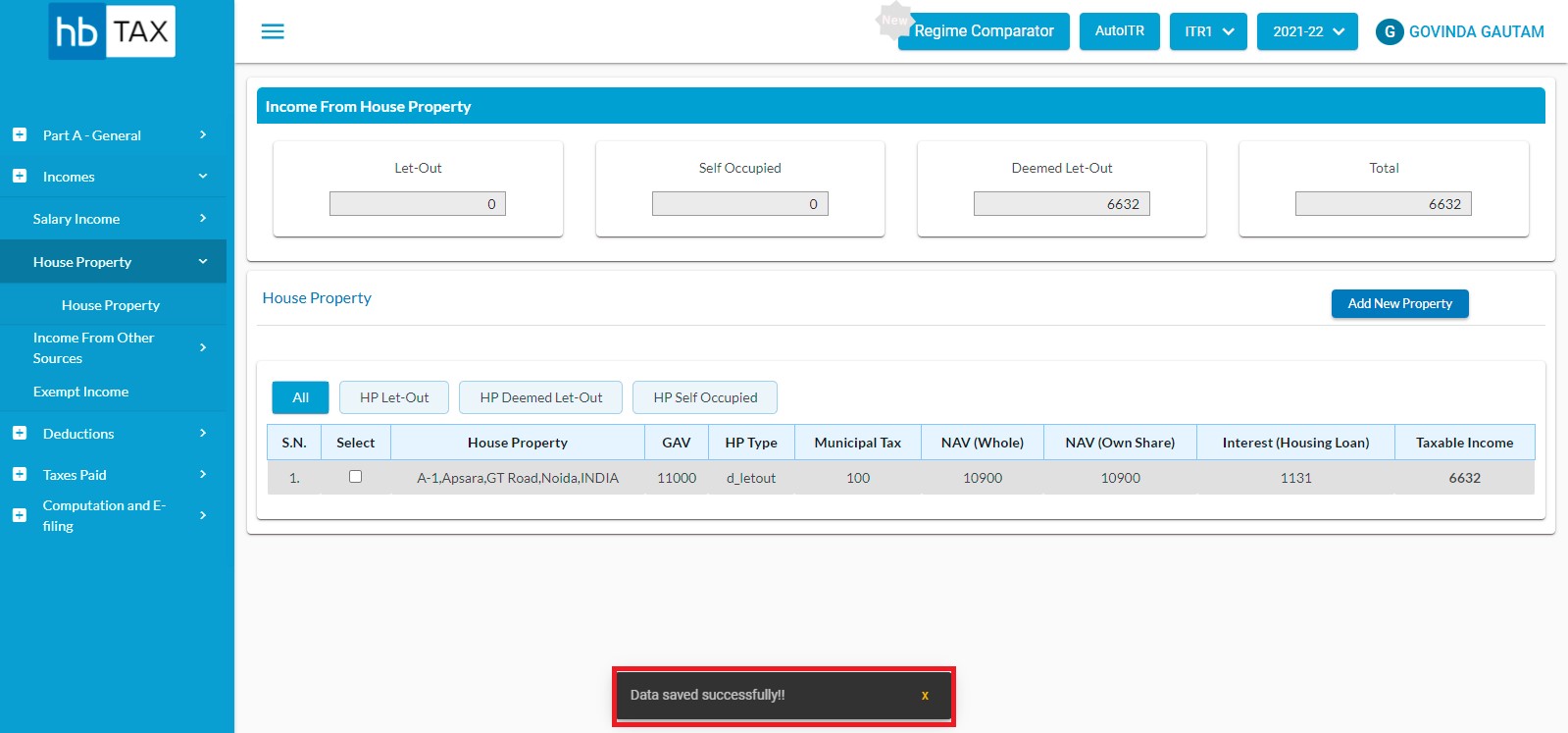Toggle the hamburger sidebar menu icon
The height and width of the screenshot is (733, 1568).
tap(273, 31)
